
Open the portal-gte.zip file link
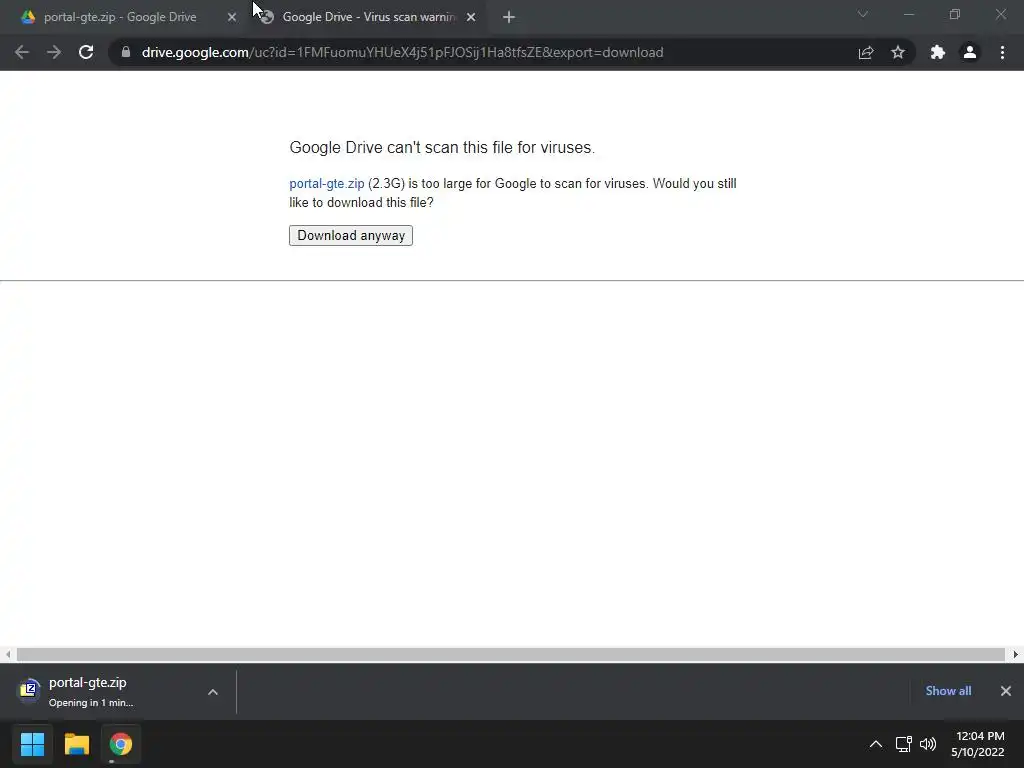coord(327,184)
